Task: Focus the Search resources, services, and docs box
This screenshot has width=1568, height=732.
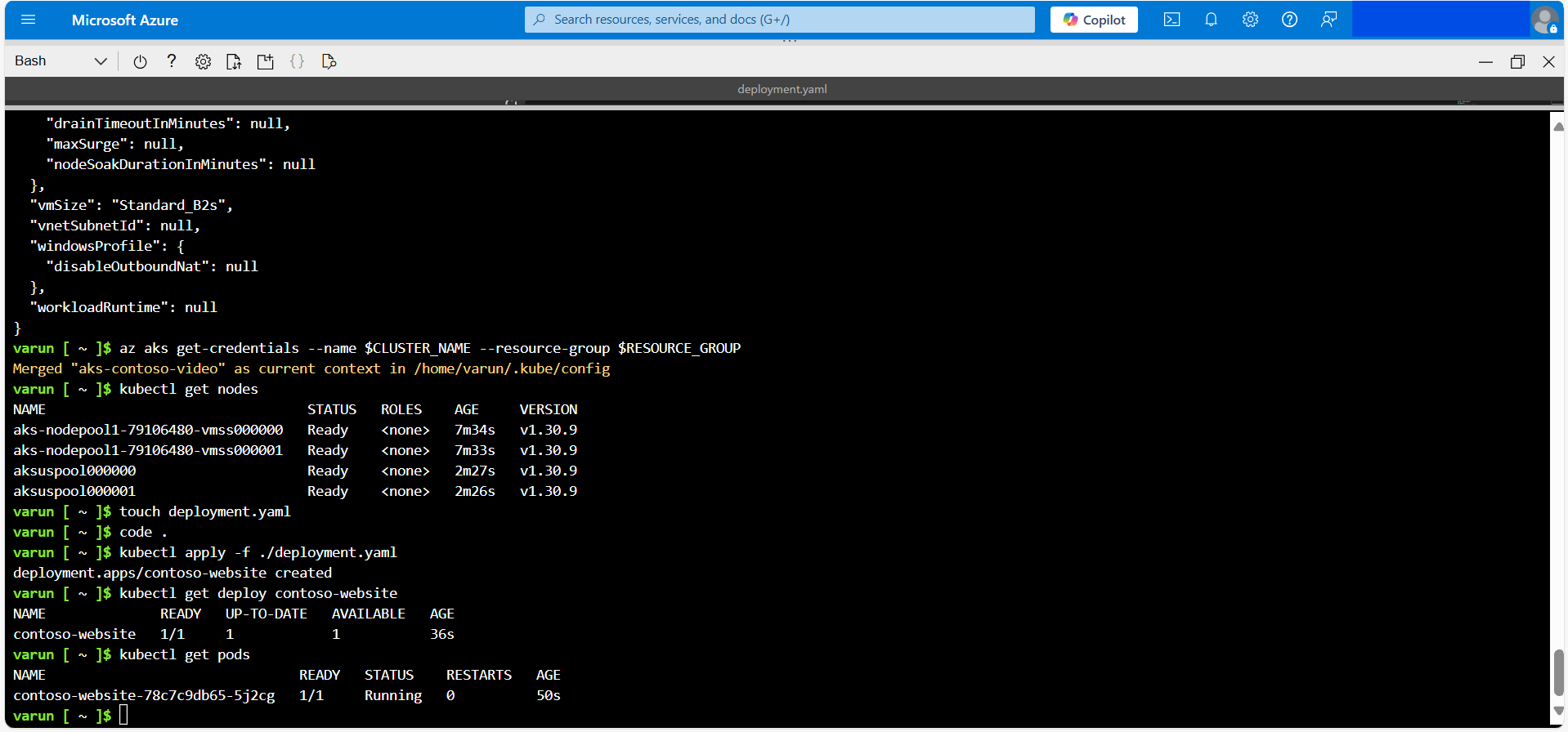Action: coord(779,20)
